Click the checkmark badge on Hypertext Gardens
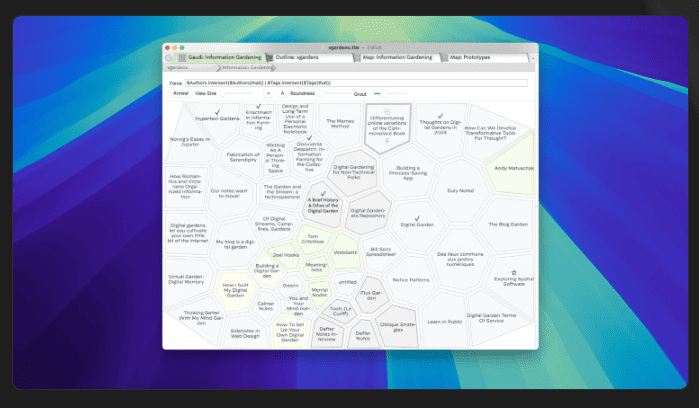 217,112
